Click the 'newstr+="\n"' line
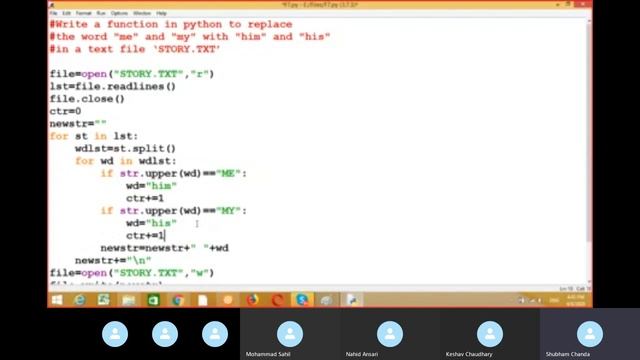The image size is (640, 360). coord(113,260)
